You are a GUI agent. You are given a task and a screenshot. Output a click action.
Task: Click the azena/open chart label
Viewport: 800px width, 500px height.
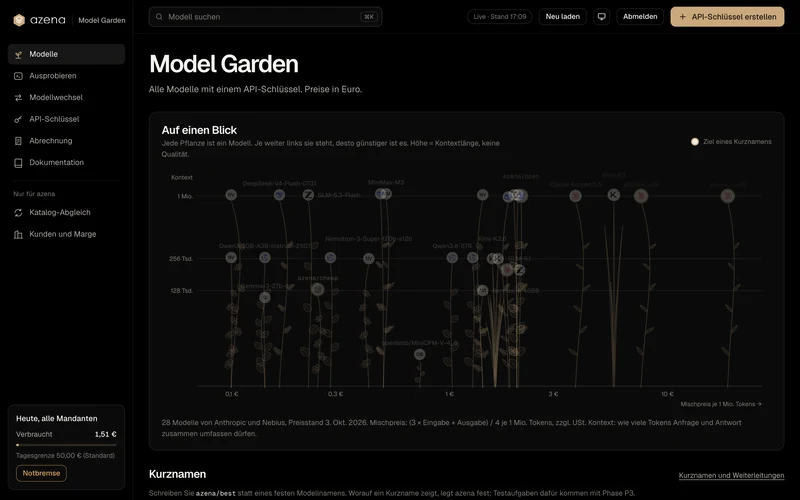coord(520,177)
